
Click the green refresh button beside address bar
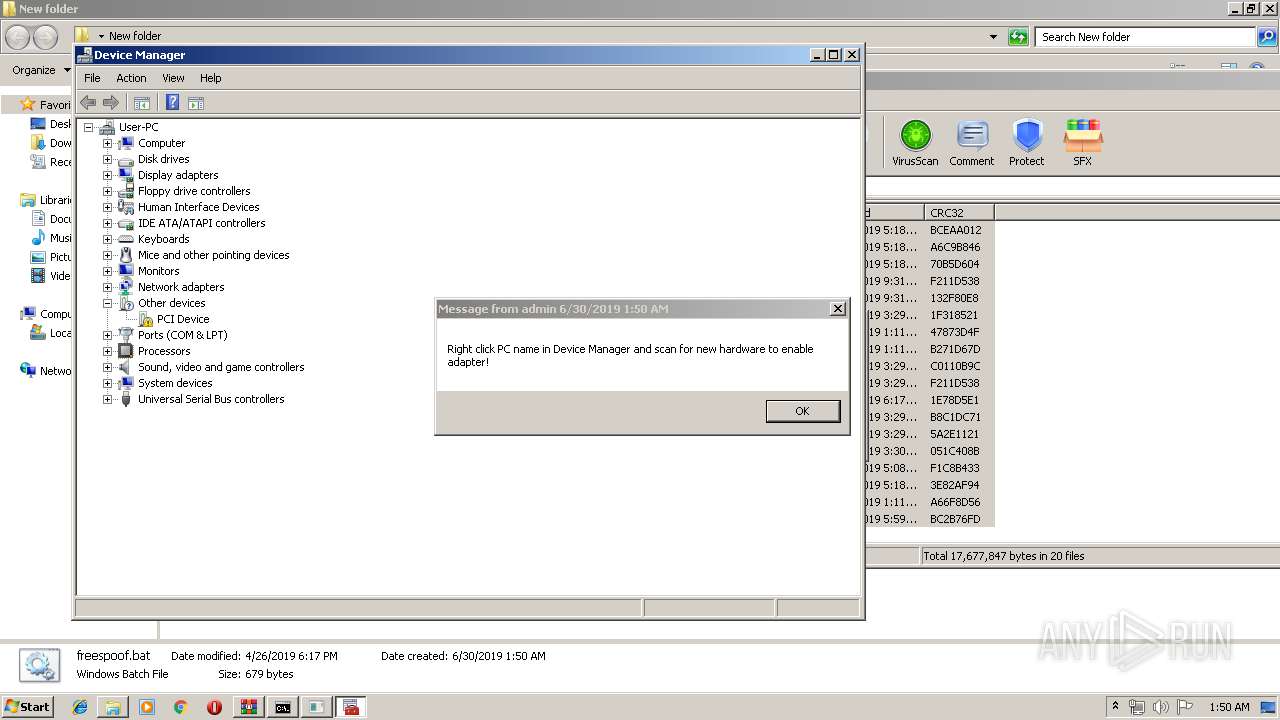coord(1018,37)
